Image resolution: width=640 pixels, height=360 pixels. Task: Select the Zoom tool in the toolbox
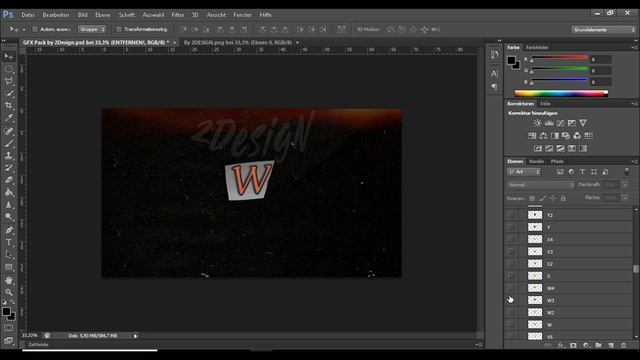tap(9, 292)
